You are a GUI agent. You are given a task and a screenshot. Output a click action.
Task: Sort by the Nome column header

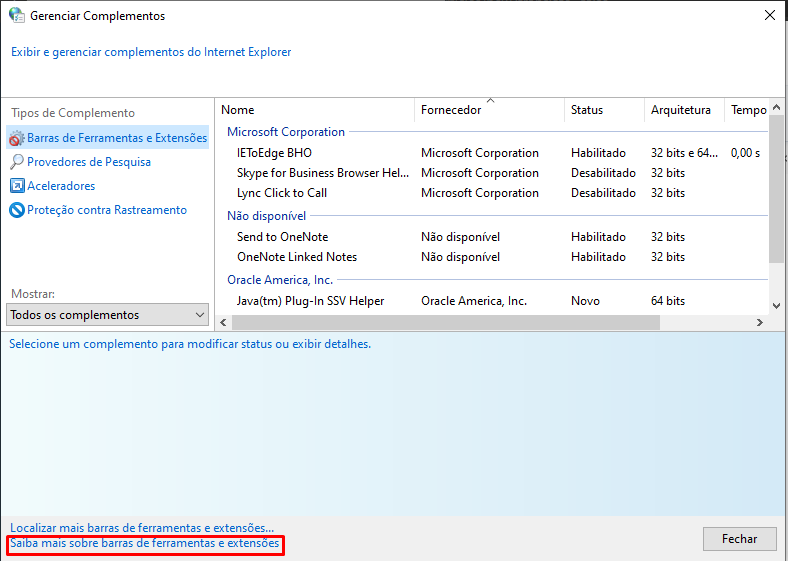tap(317, 110)
